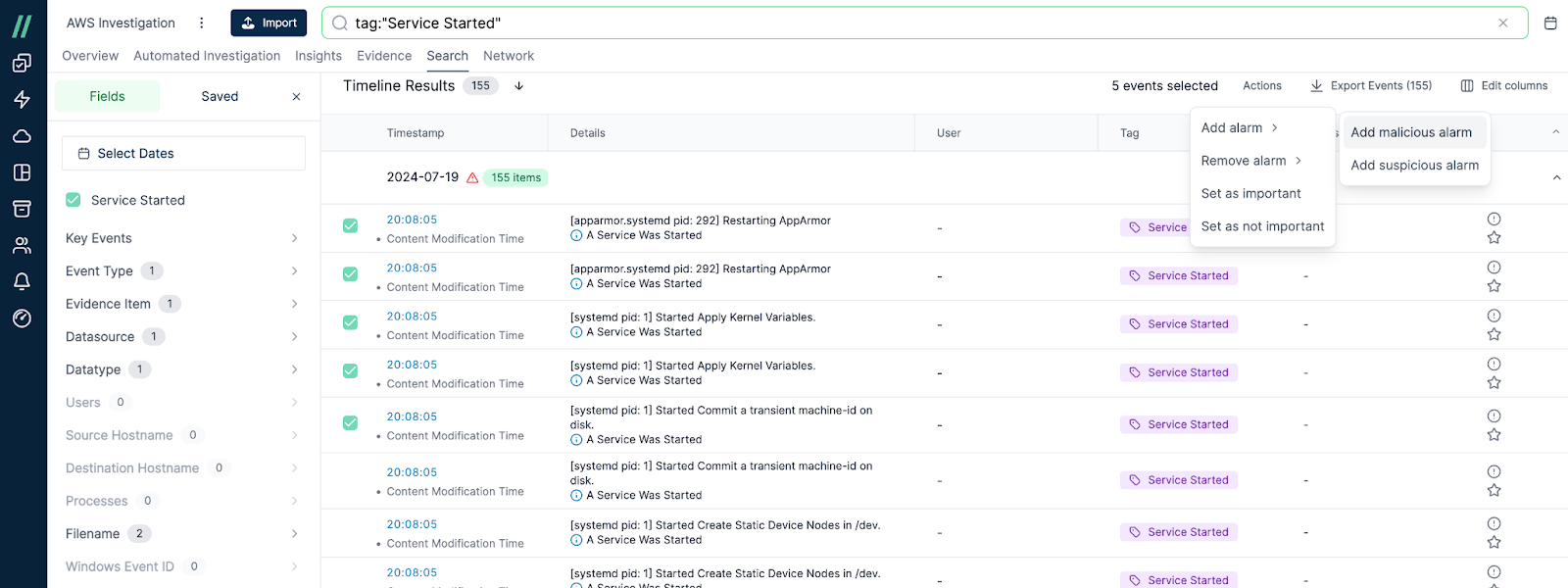Viewport: 1568px width, 588px height.
Task: Click the Timestamp column header
Action: 416,133
